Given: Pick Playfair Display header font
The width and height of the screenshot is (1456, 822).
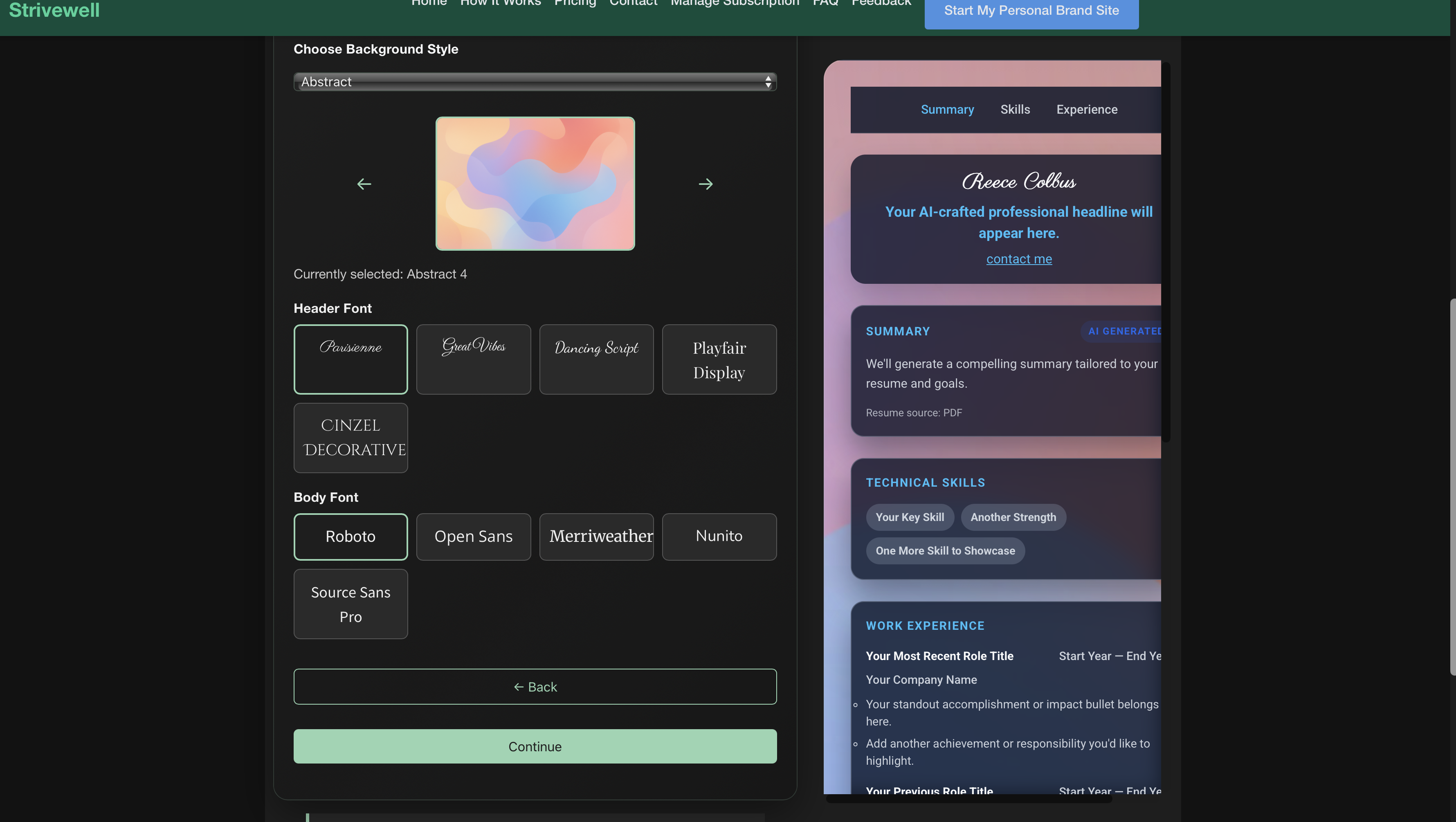Looking at the screenshot, I should tap(719, 359).
